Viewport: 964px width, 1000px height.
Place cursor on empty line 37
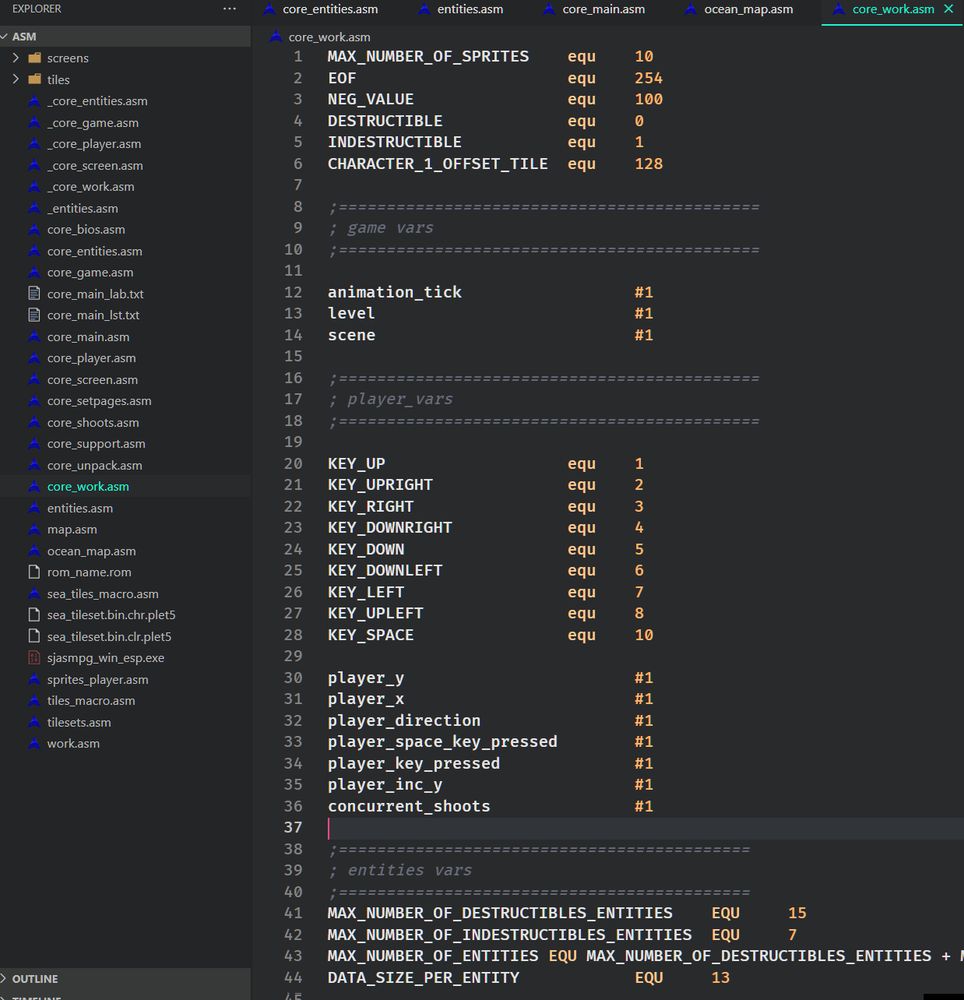[x=600, y=828]
